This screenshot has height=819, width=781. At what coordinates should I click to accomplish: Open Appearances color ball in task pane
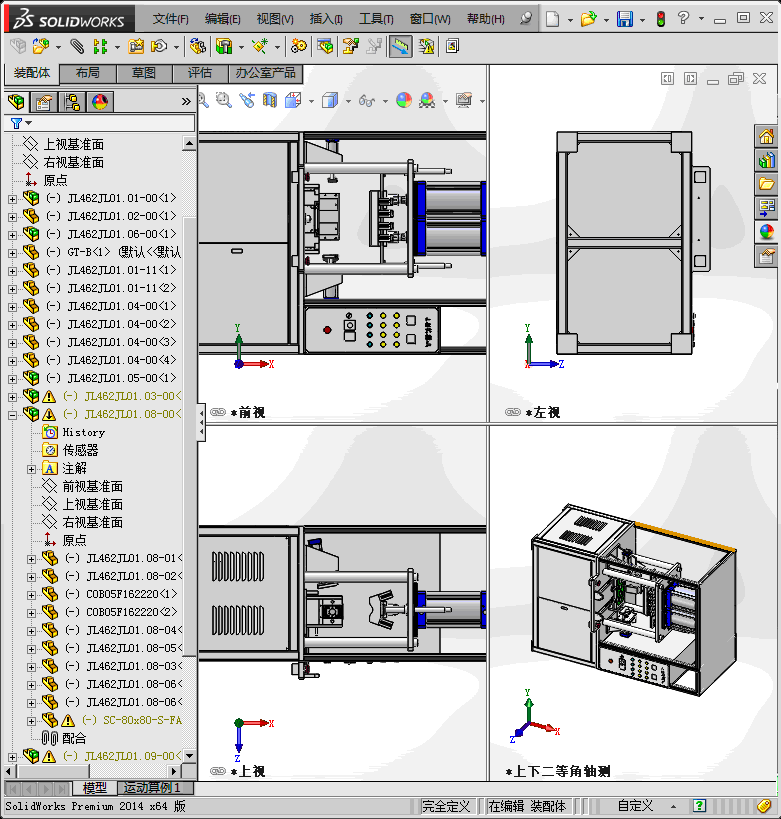(766, 231)
